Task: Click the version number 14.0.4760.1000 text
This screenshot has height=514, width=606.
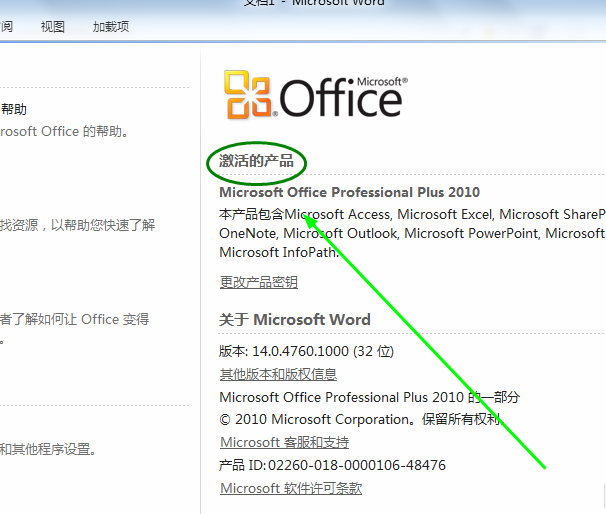Action: point(306,351)
